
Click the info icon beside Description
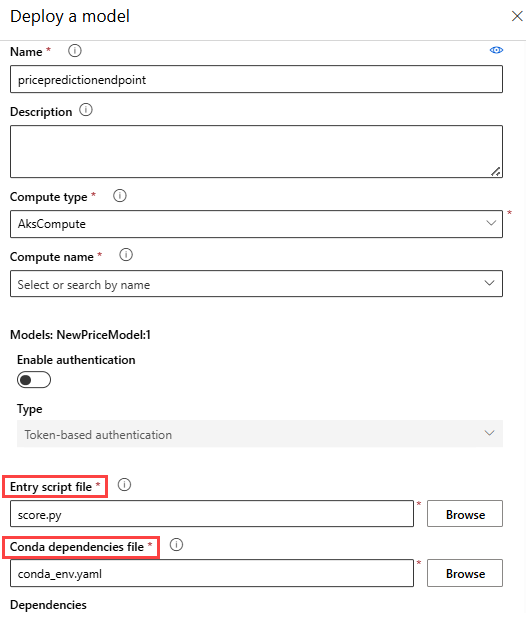(x=86, y=110)
